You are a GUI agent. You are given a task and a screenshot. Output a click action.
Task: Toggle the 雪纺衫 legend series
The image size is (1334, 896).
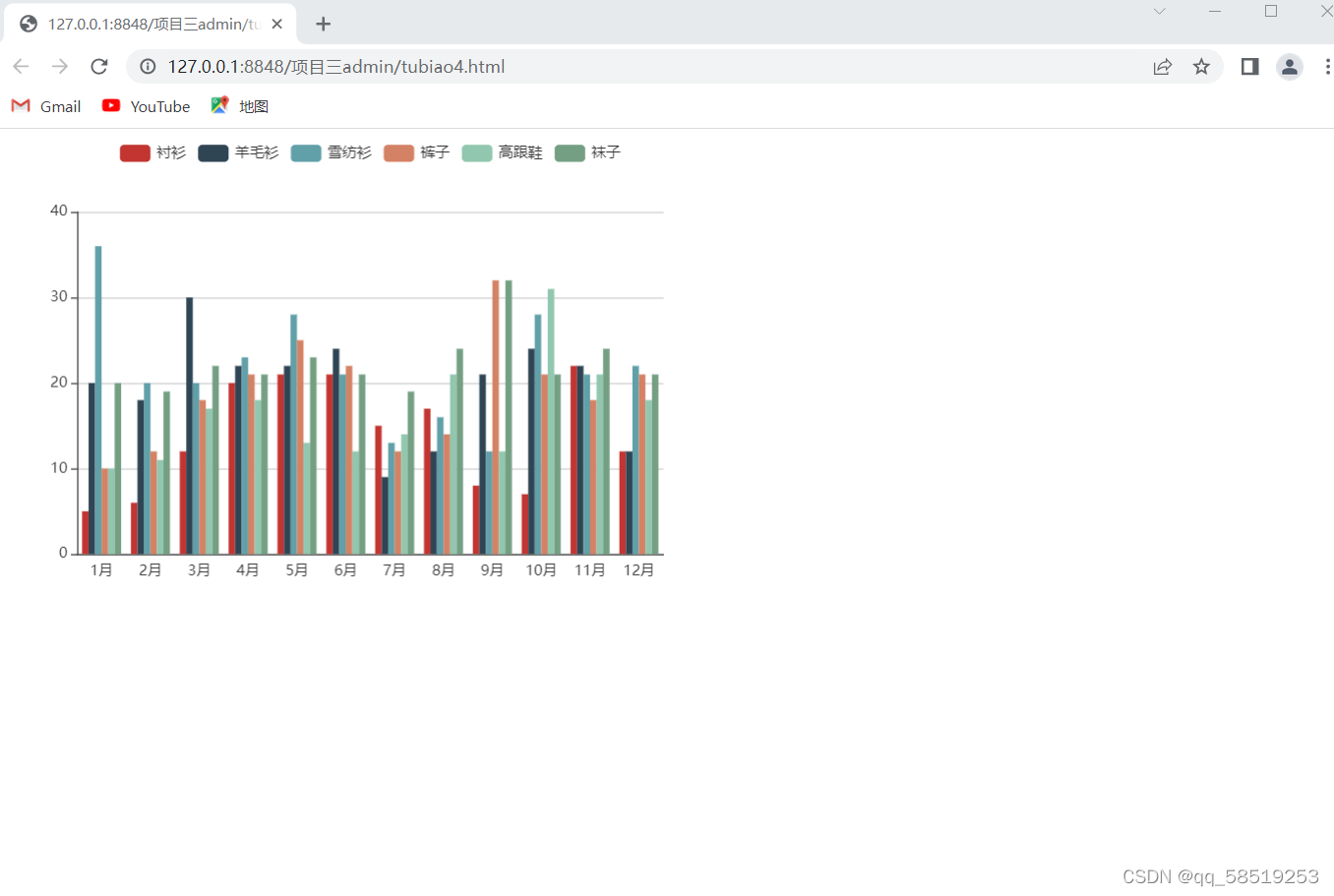tap(332, 152)
